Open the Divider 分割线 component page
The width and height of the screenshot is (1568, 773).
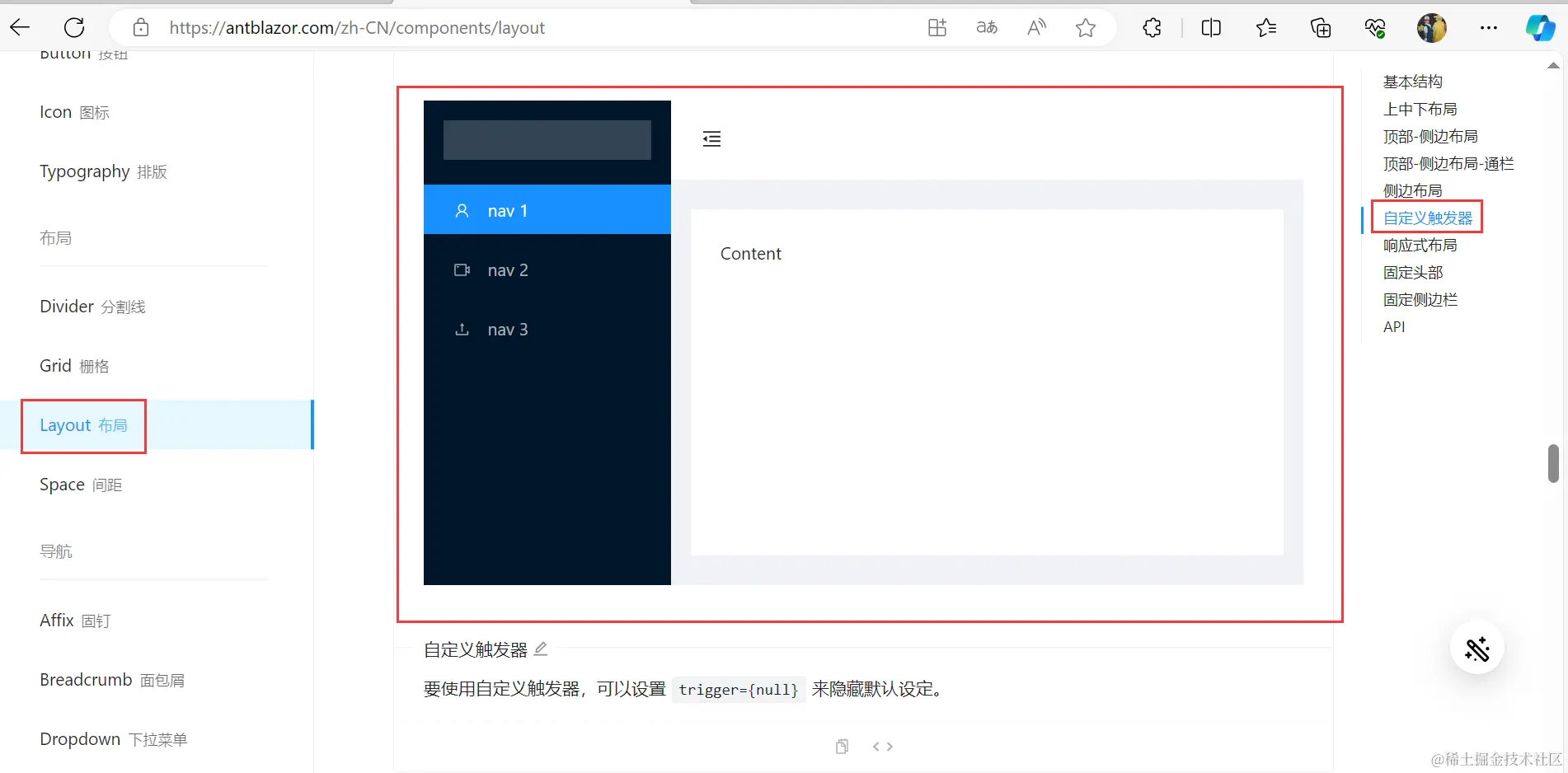coord(92,307)
